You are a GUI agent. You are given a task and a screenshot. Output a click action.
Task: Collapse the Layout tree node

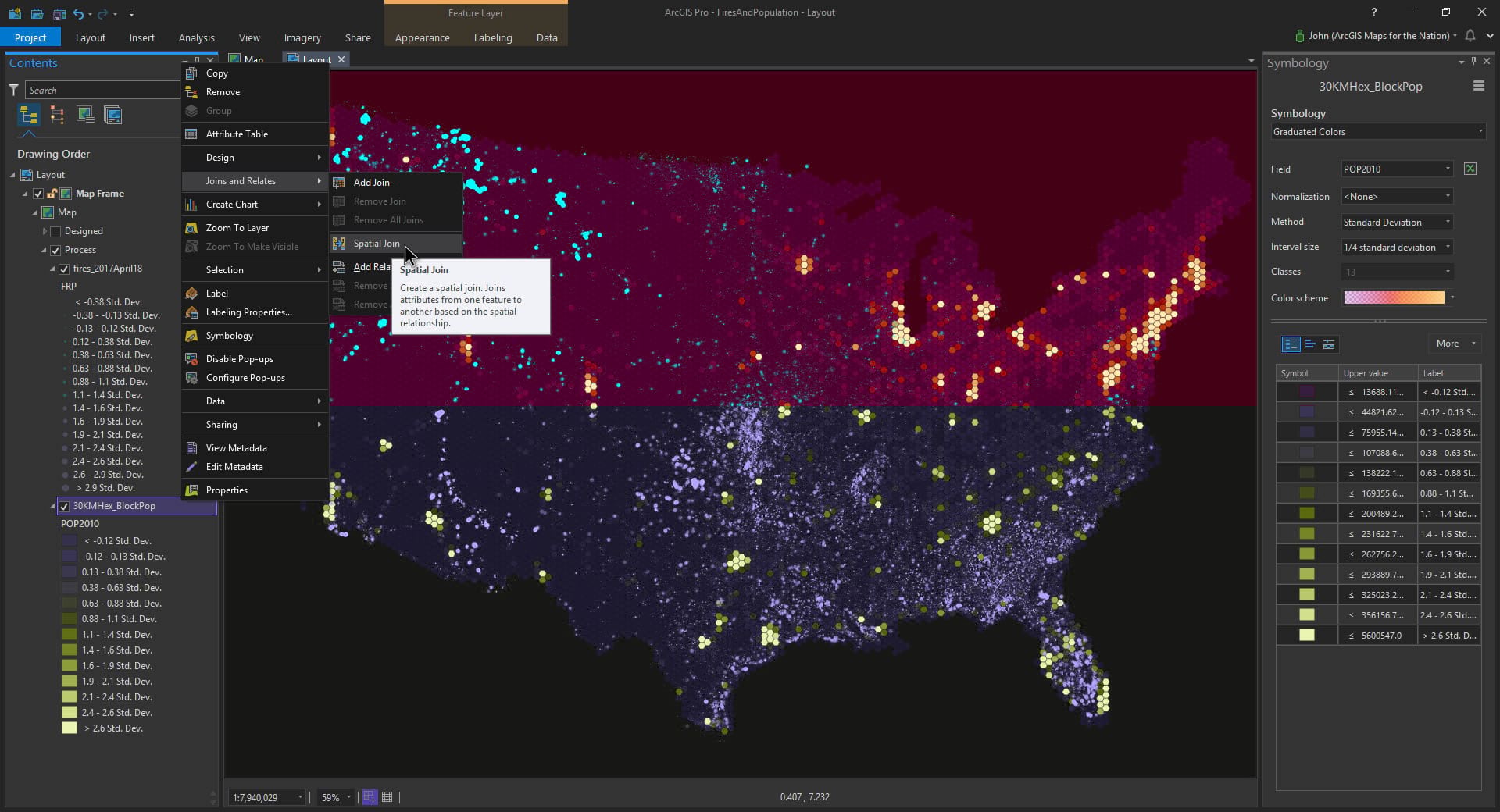[12, 175]
